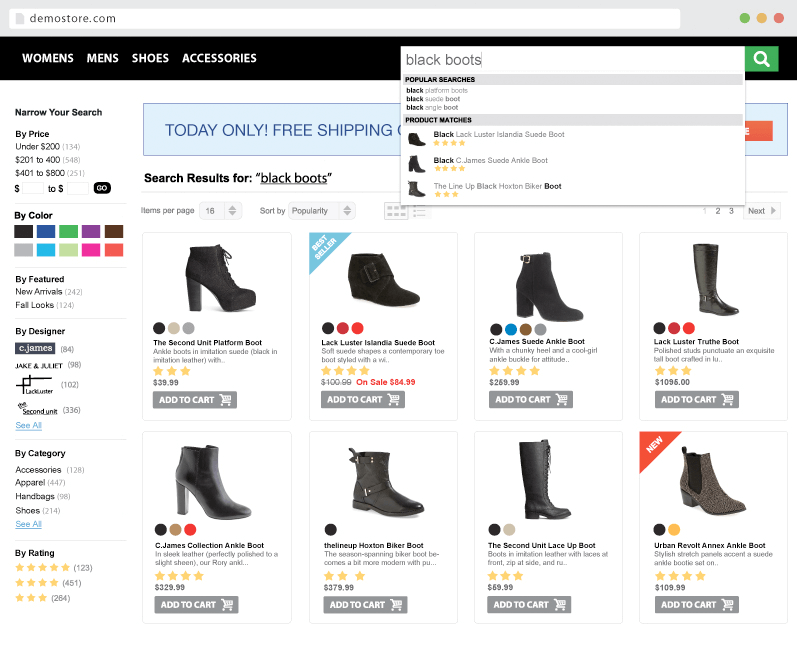Filter by five-star rating

point(36,567)
